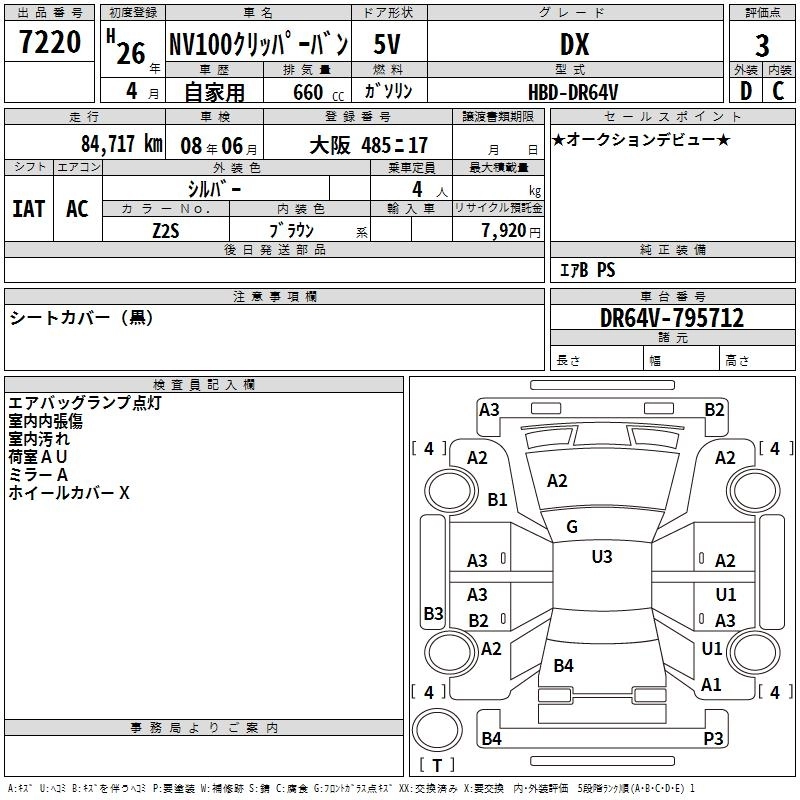Select the model code HBD-DR64V
Screen dimensions: 800x800
click(x=576, y=90)
